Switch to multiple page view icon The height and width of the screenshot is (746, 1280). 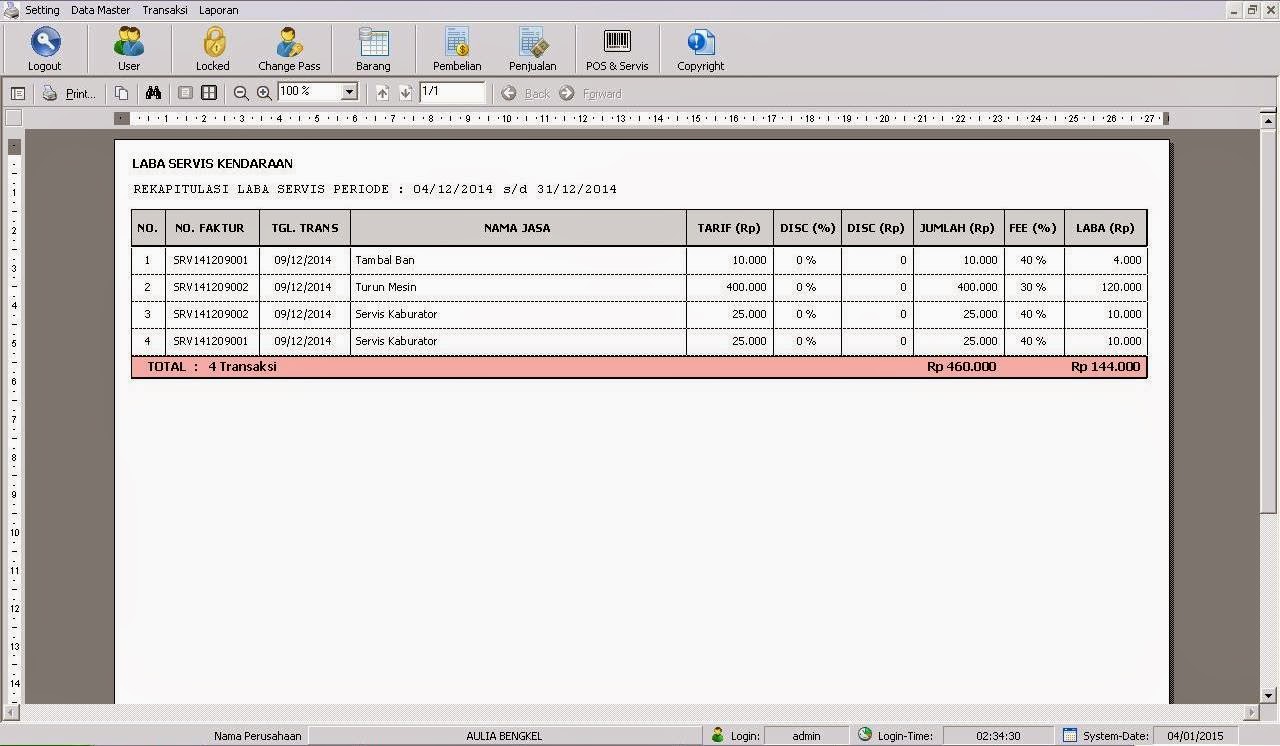(x=209, y=93)
